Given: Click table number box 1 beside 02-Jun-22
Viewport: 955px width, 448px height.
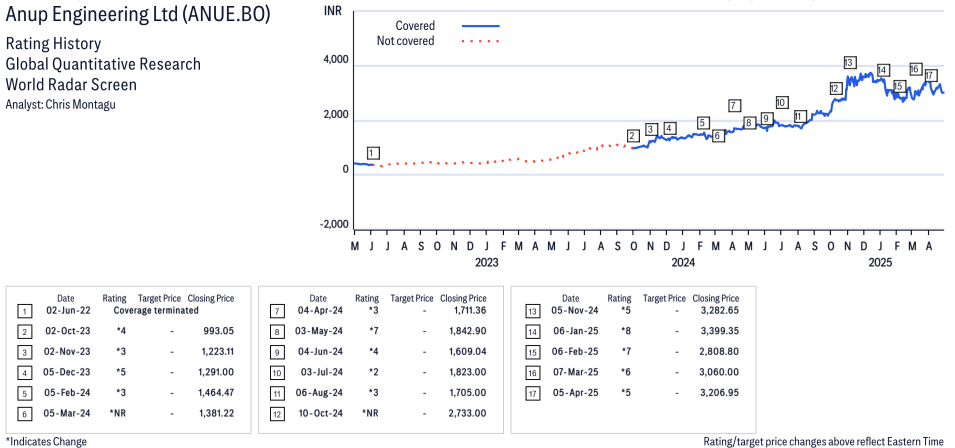Looking at the screenshot, I should (x=23, y=312).
